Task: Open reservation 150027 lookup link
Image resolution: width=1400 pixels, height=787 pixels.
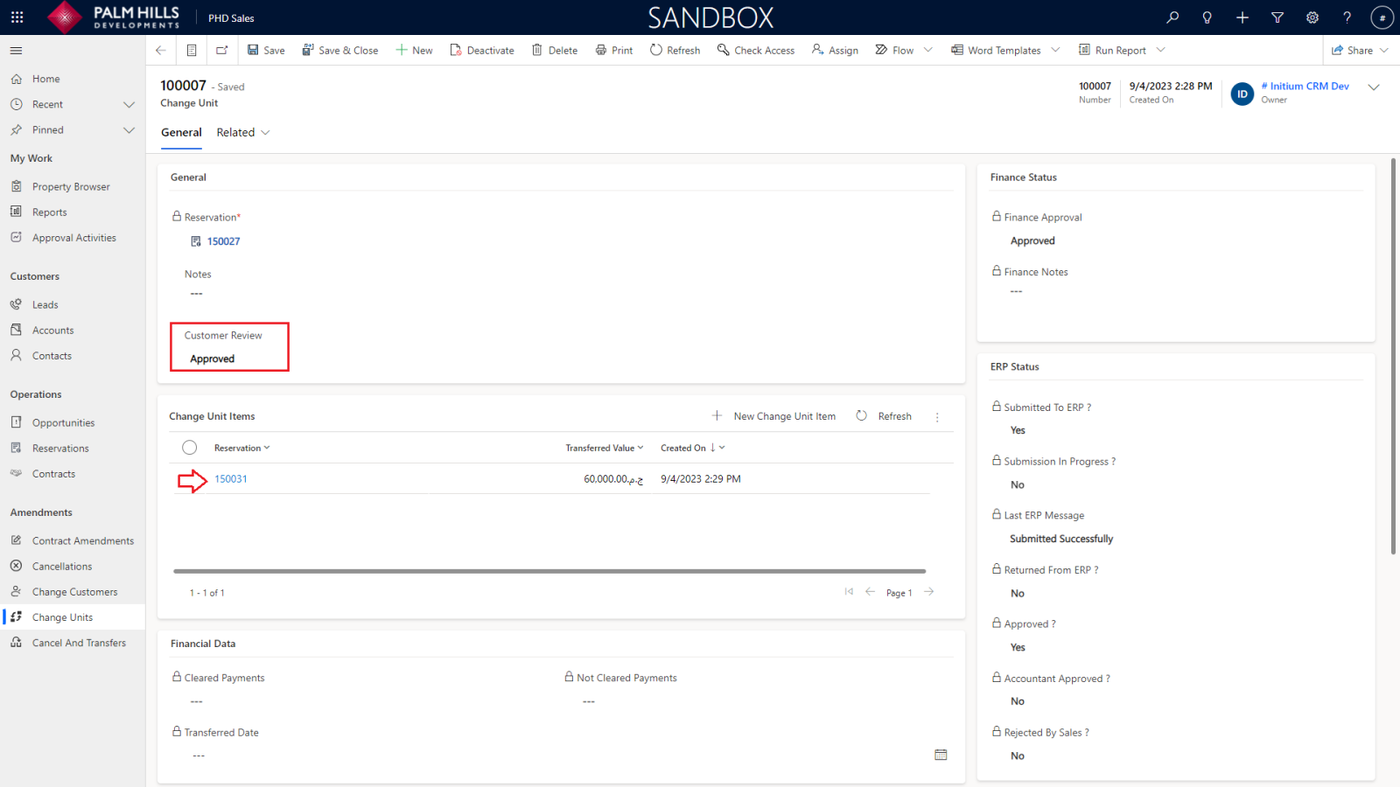Action: (223, 241)
